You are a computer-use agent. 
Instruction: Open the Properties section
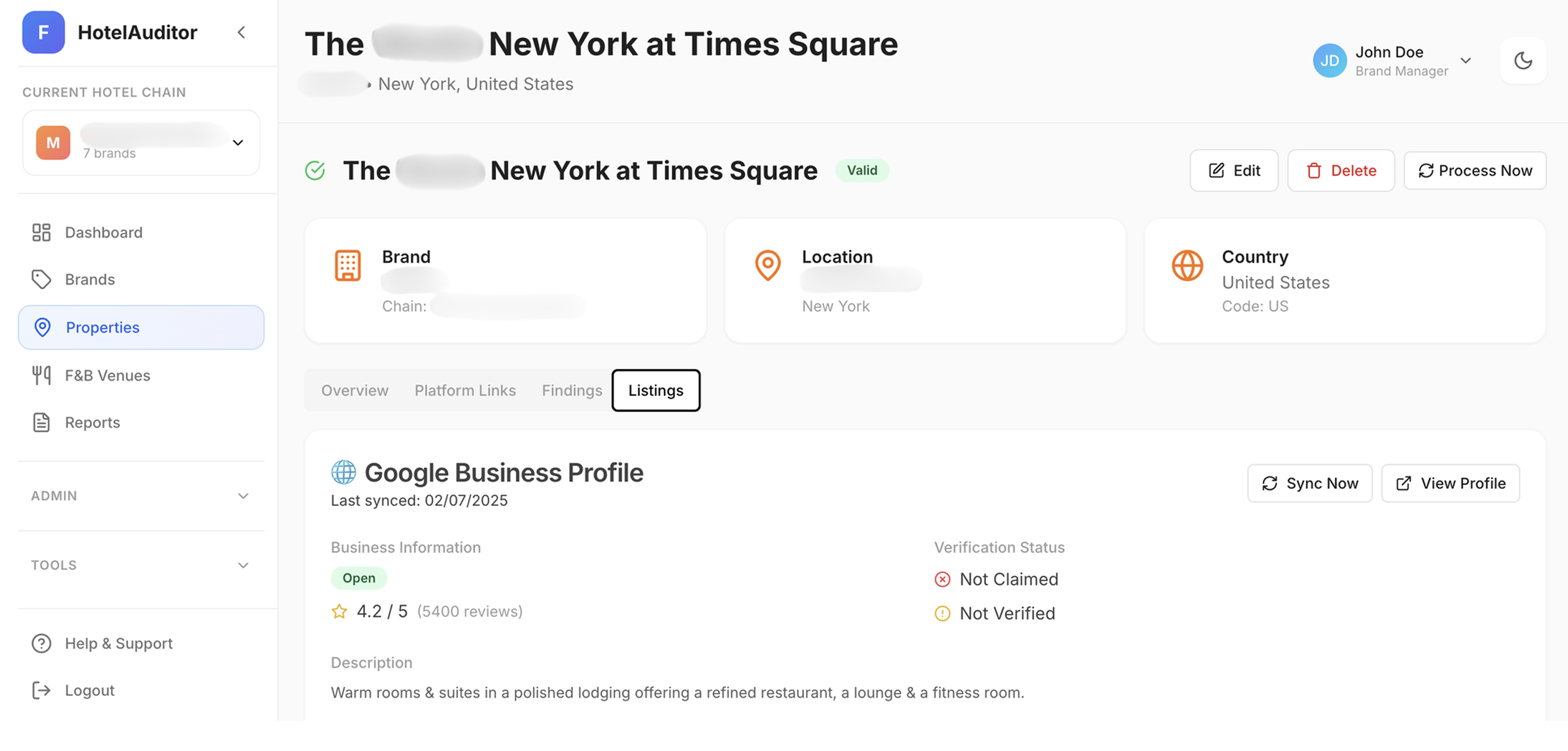pyautogui.click(x=102, y=327)
